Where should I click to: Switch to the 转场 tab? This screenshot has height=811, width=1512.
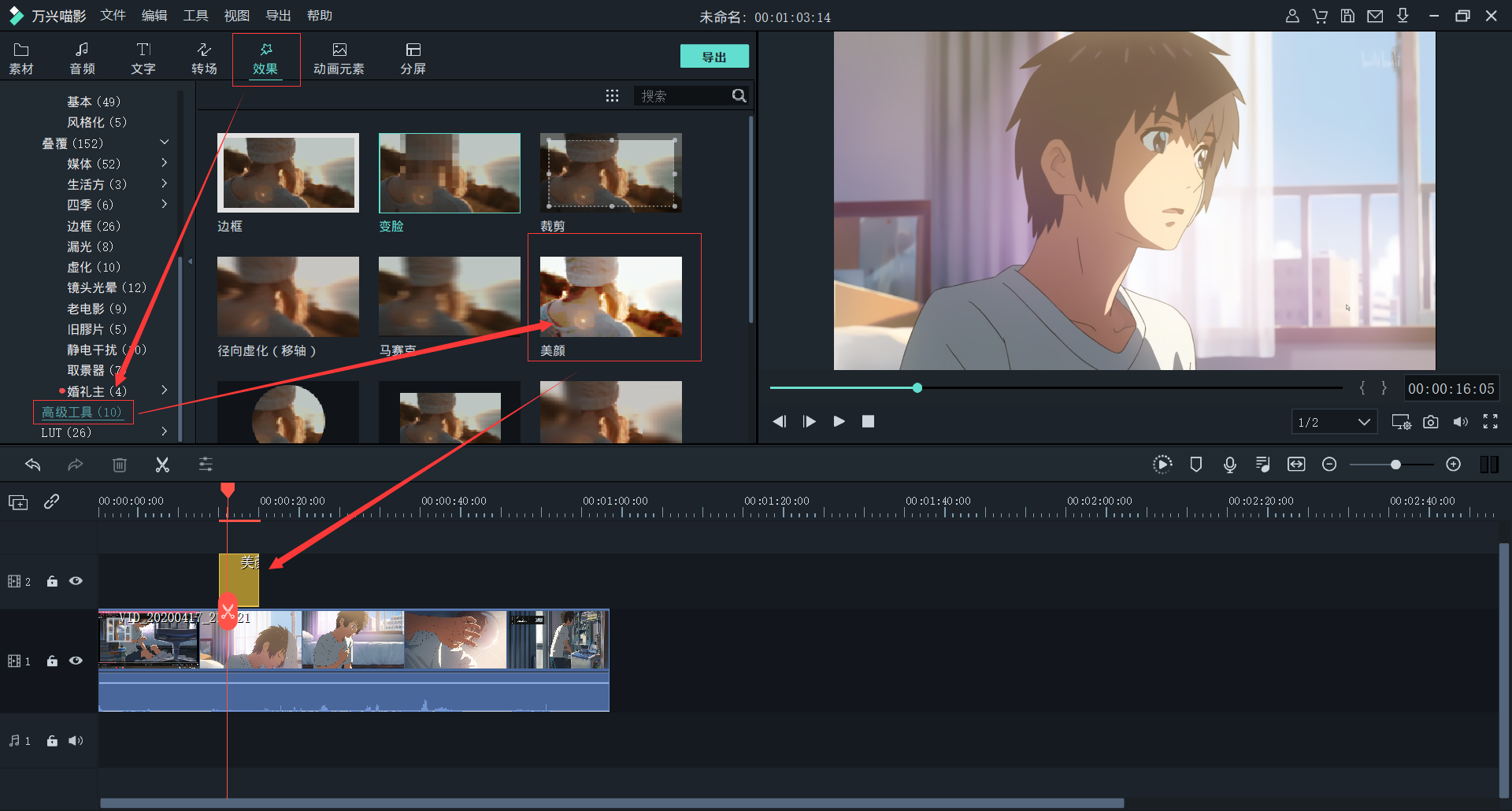click(203, 57)
